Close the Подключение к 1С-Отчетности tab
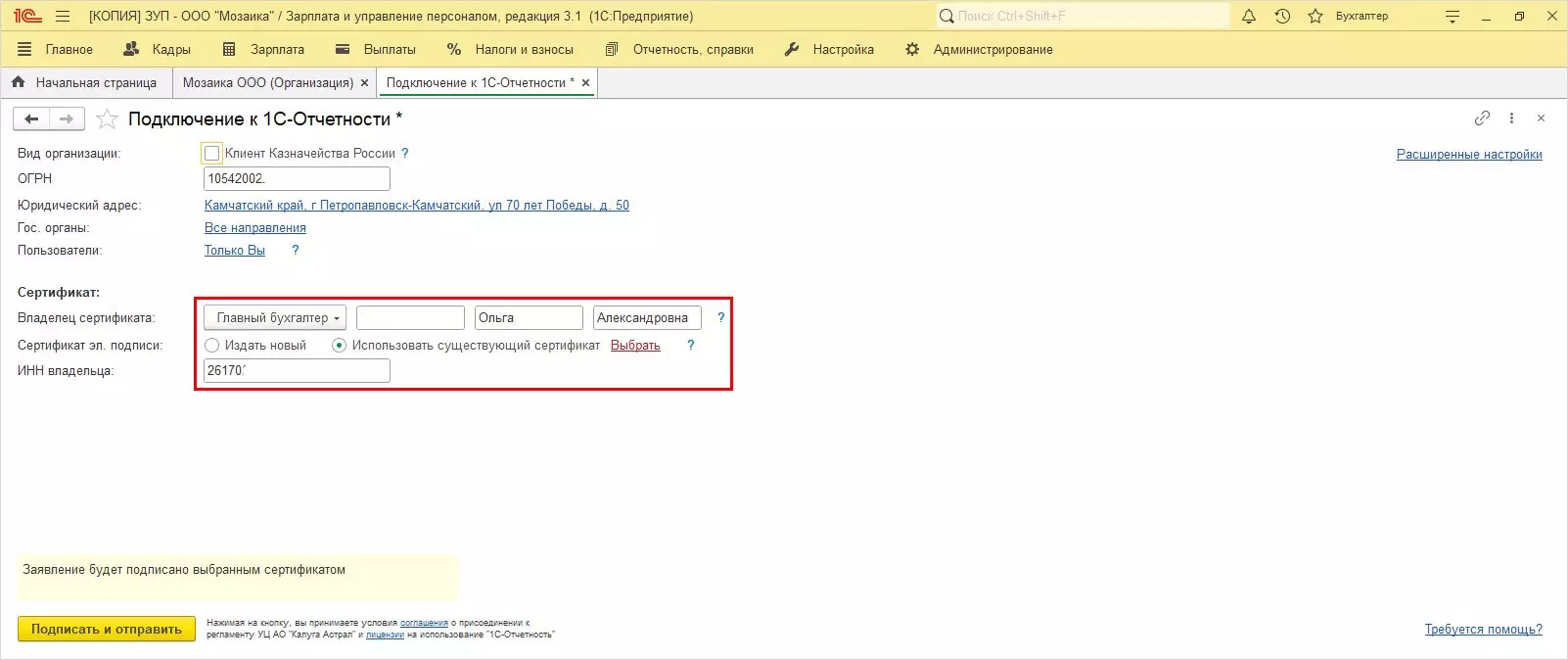This screenshot has width=1568, height=660. click(585, 83)
